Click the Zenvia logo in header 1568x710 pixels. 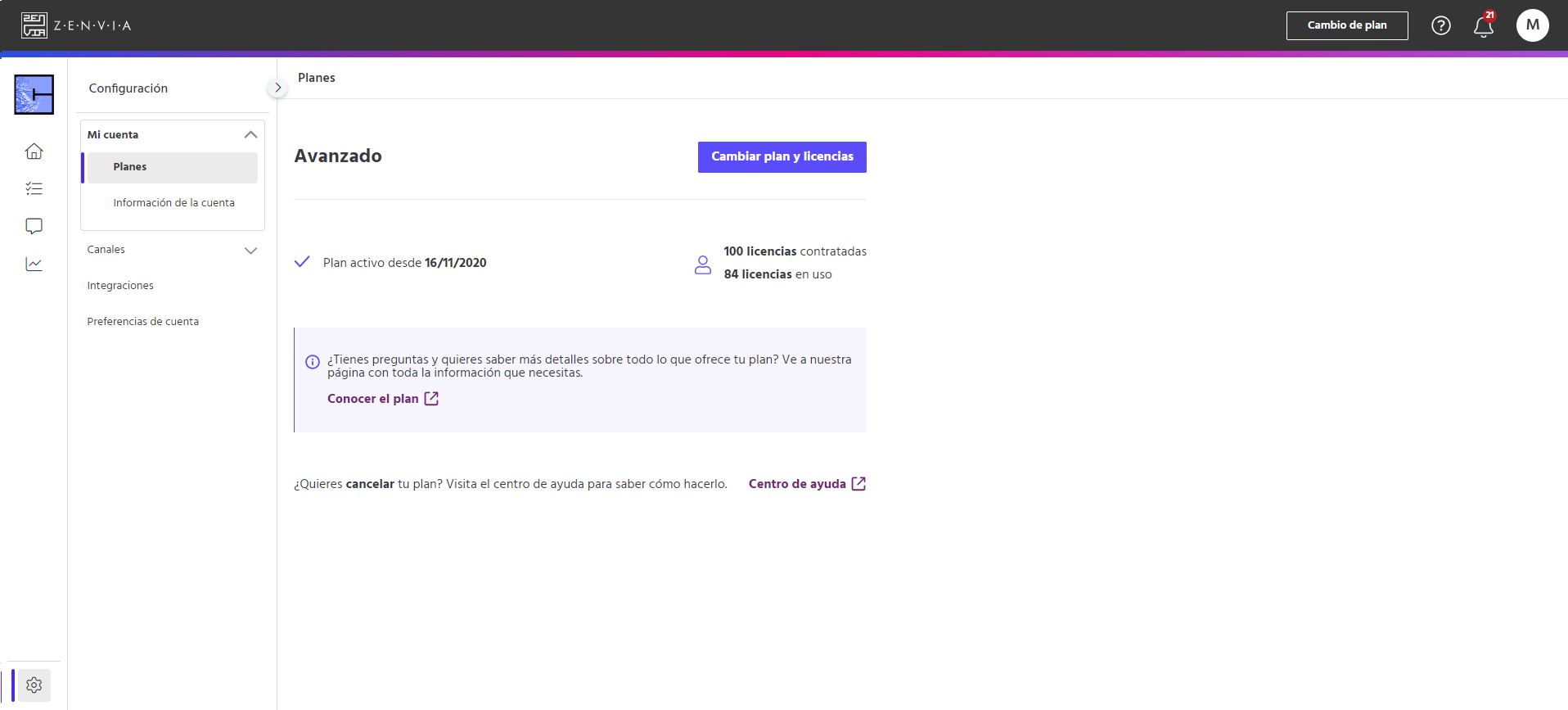click(76, 25)
